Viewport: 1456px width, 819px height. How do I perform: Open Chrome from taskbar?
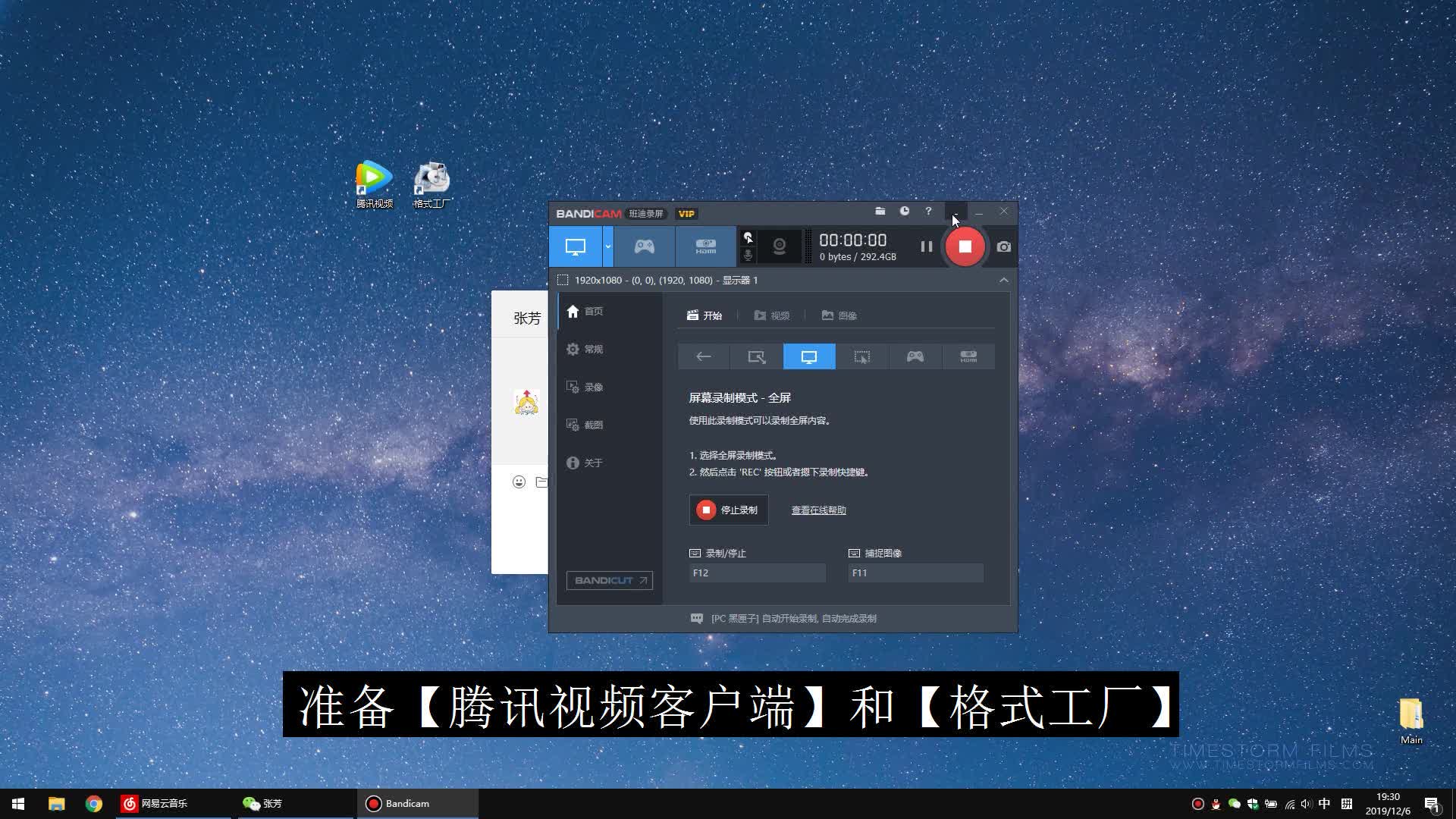tap(94, 804)
